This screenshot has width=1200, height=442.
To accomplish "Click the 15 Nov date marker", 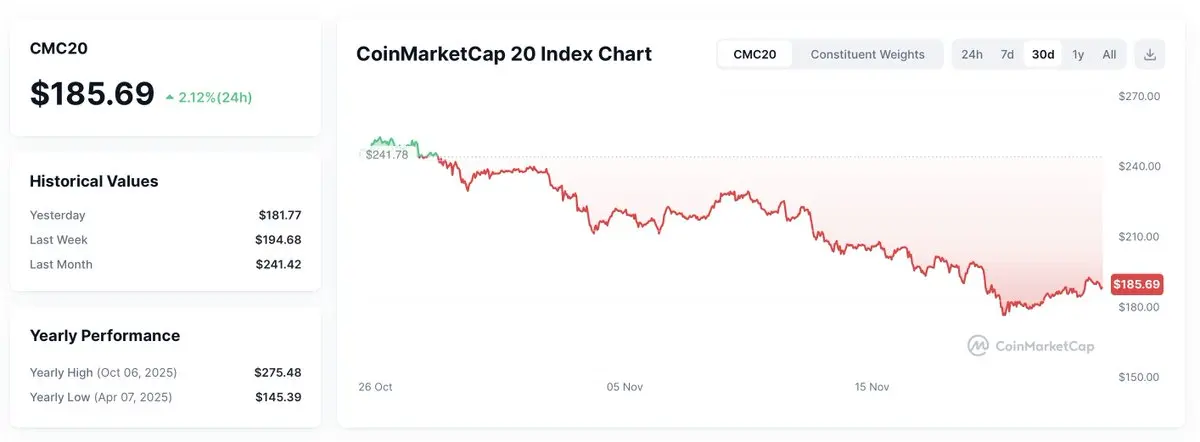I will (x=872, y=386).
